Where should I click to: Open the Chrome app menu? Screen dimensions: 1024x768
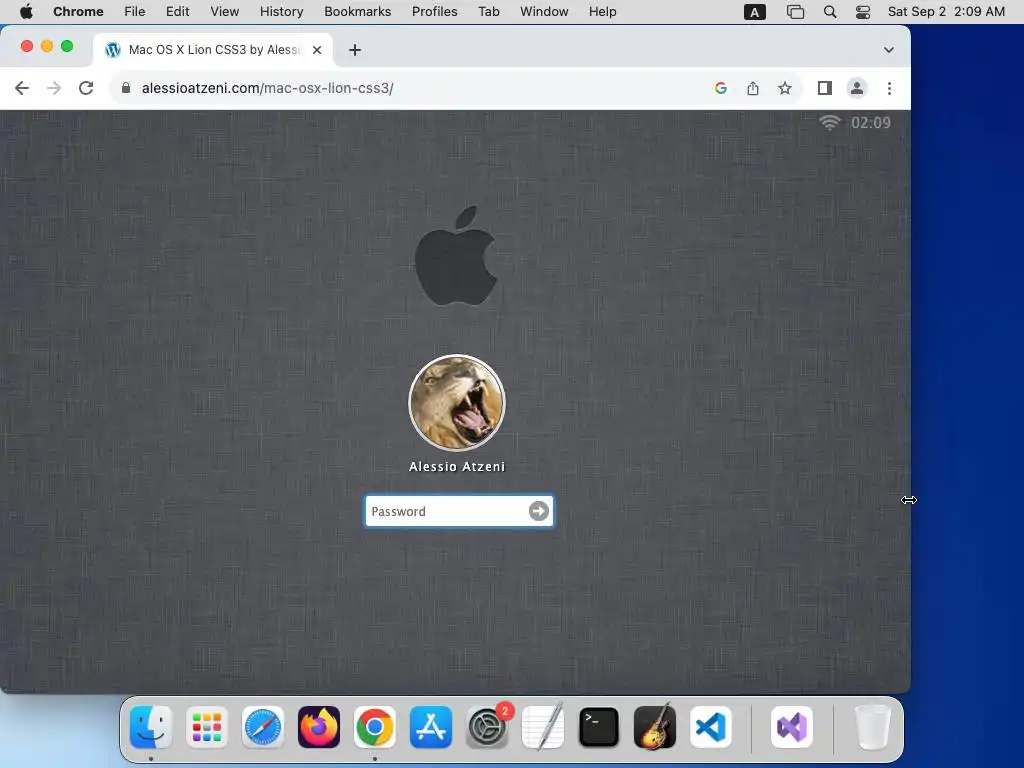78,12
